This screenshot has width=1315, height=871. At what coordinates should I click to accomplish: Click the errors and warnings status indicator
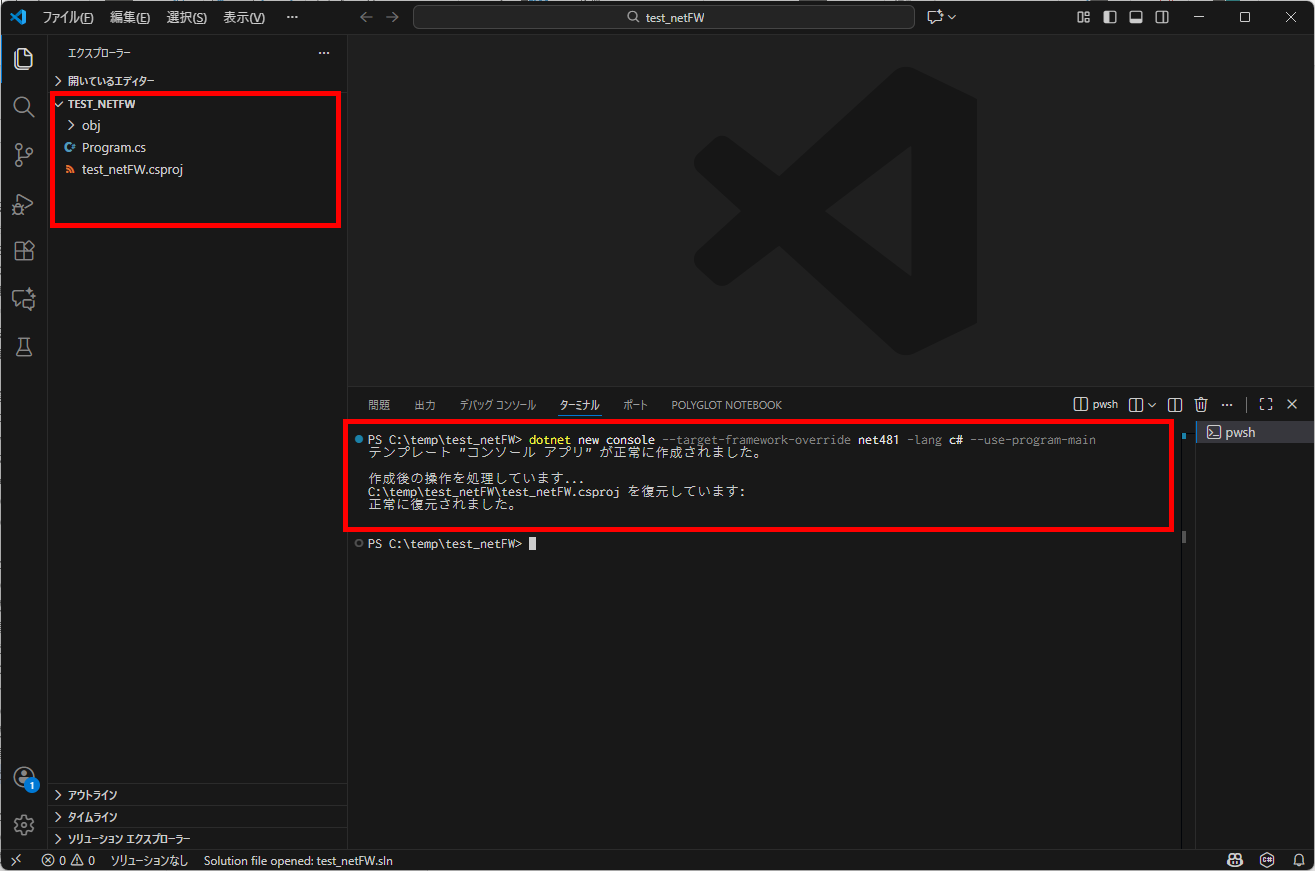click(67, 859)
